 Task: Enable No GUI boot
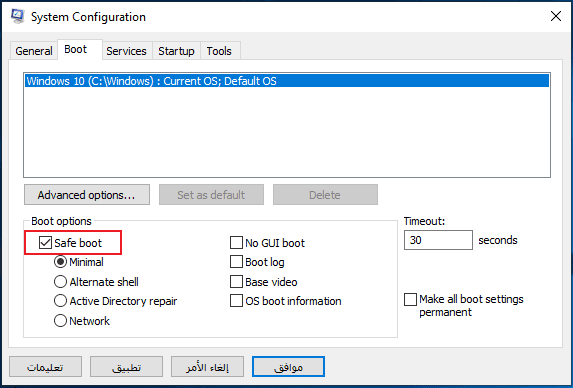236,243
